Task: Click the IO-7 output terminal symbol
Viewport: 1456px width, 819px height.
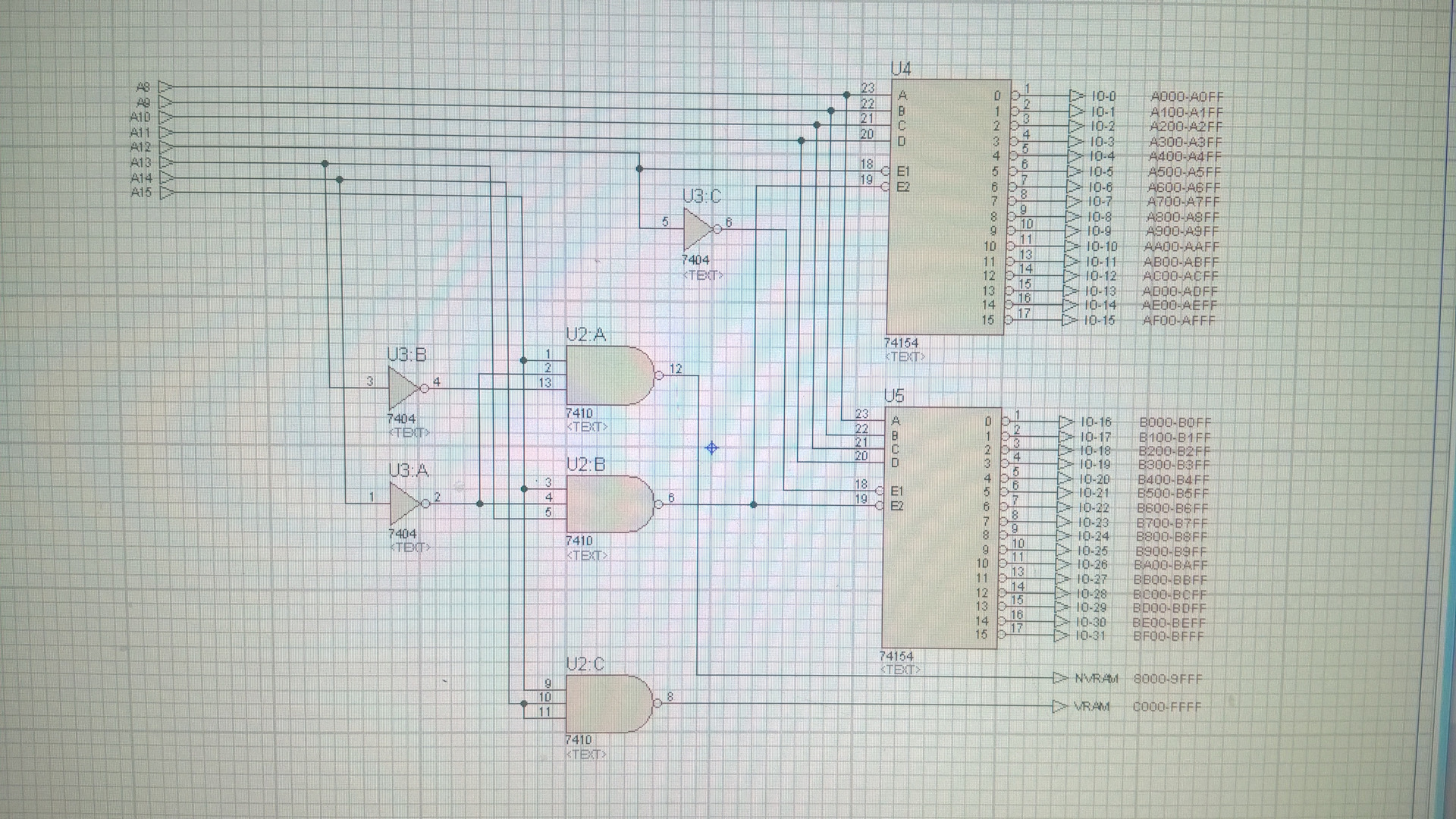Action: coord(1073,202)
